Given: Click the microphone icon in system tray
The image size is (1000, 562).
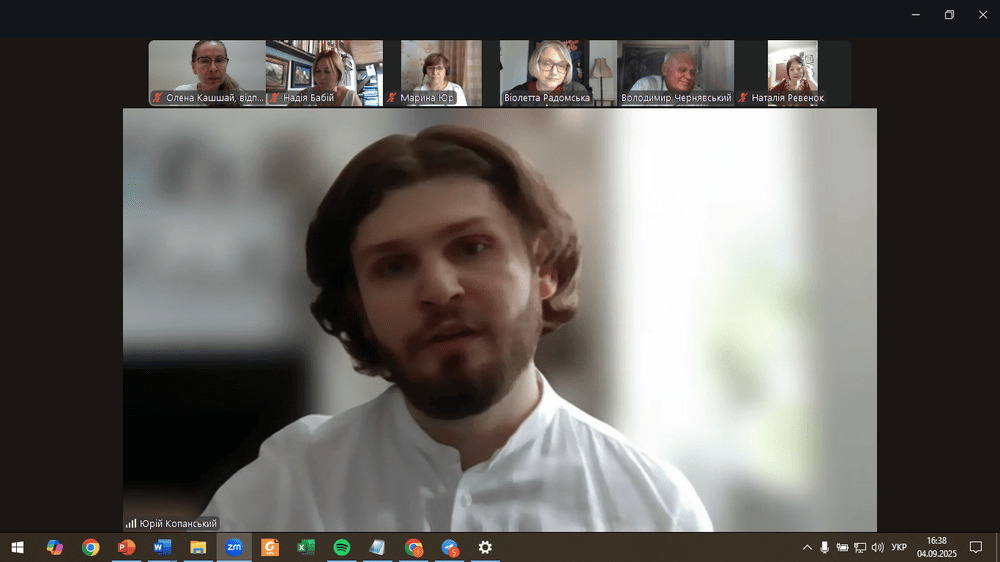Looking at the screenshot, I should (825, 547).
